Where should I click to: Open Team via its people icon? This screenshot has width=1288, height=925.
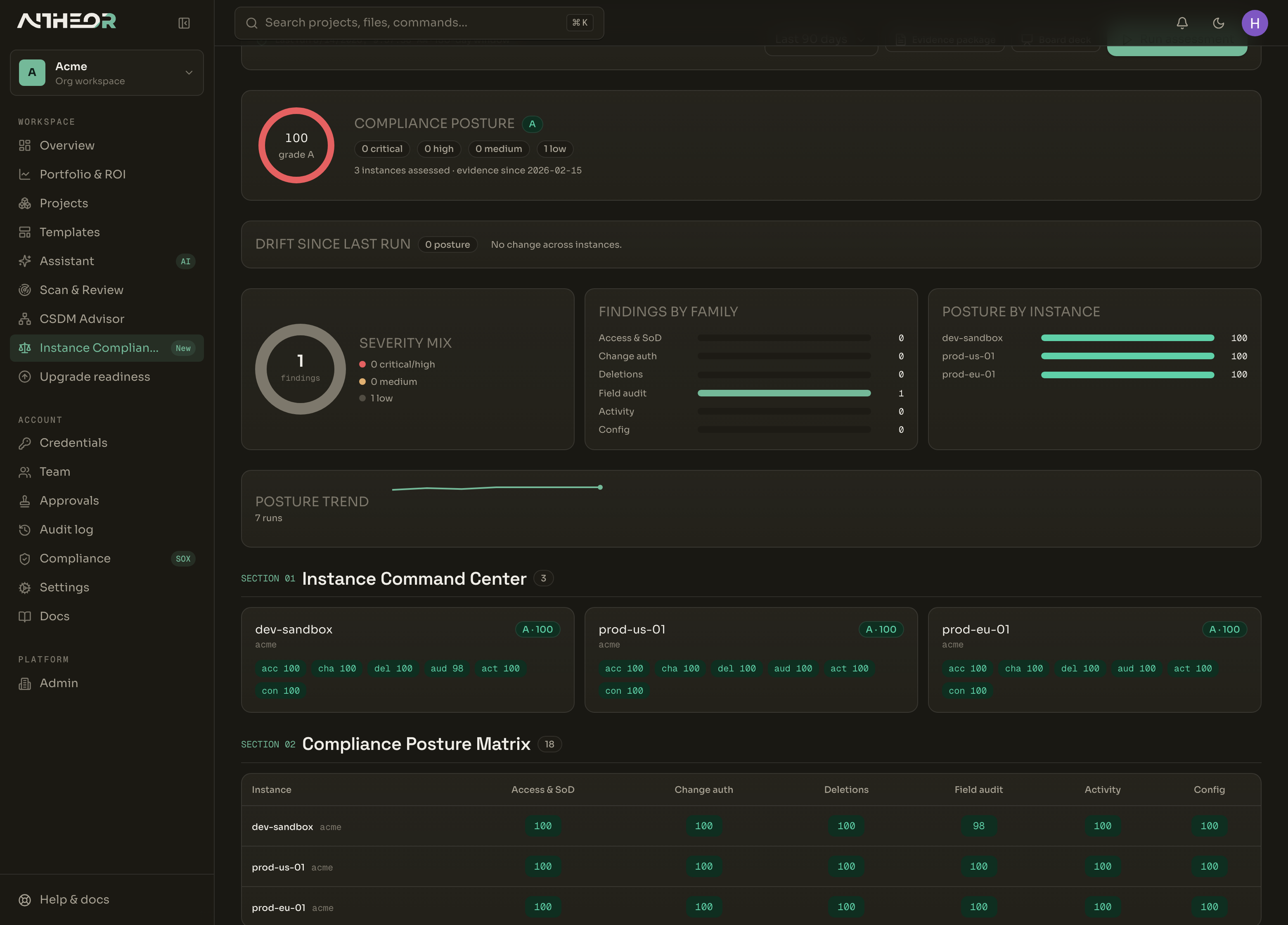tap(24, 472)
